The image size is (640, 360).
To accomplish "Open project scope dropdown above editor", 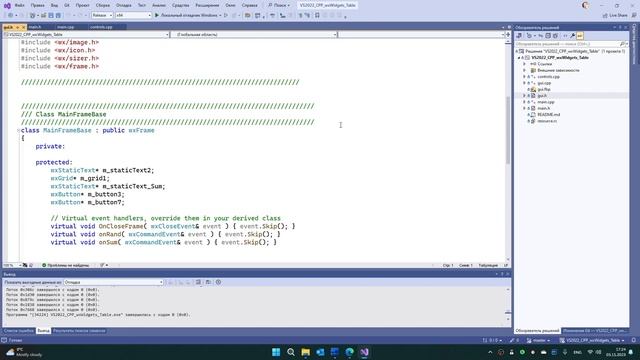I will pos(86,35).
